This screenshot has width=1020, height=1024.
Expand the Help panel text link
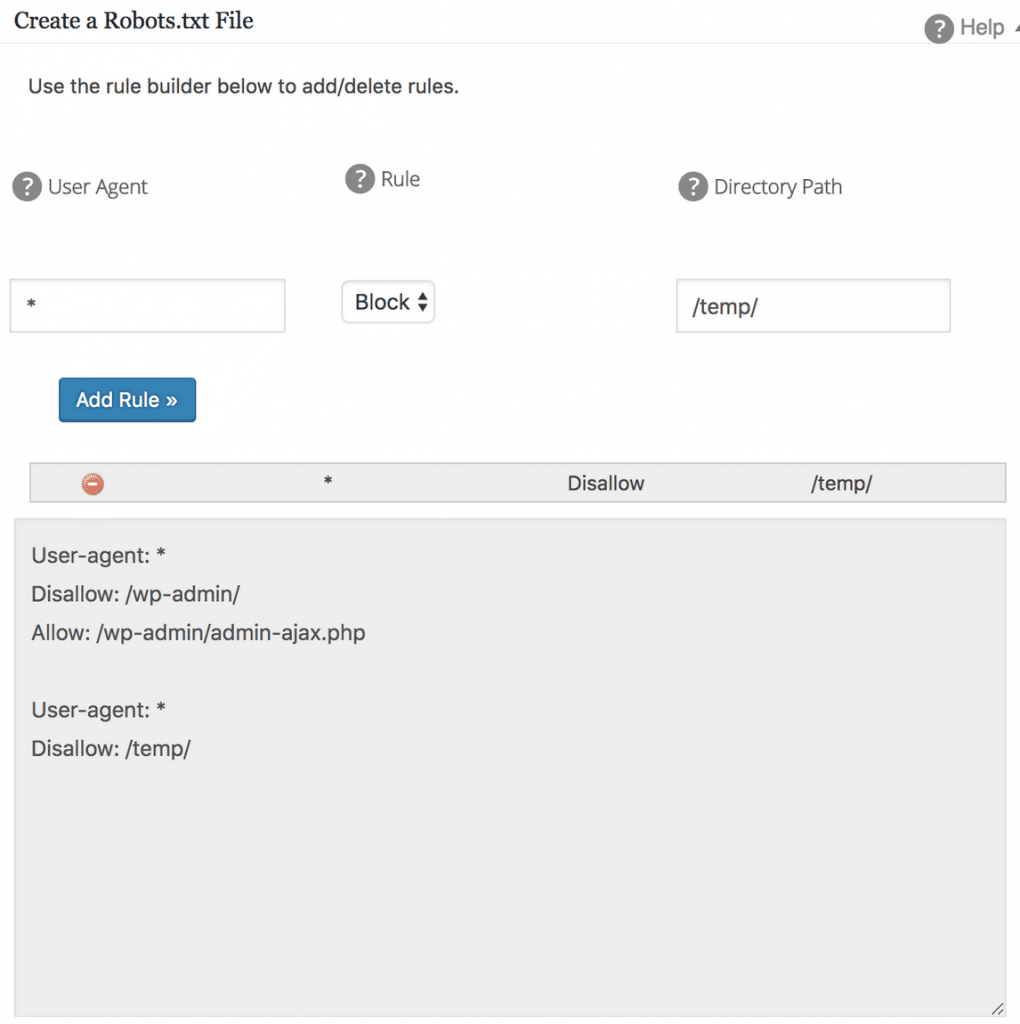click(981, 27)
